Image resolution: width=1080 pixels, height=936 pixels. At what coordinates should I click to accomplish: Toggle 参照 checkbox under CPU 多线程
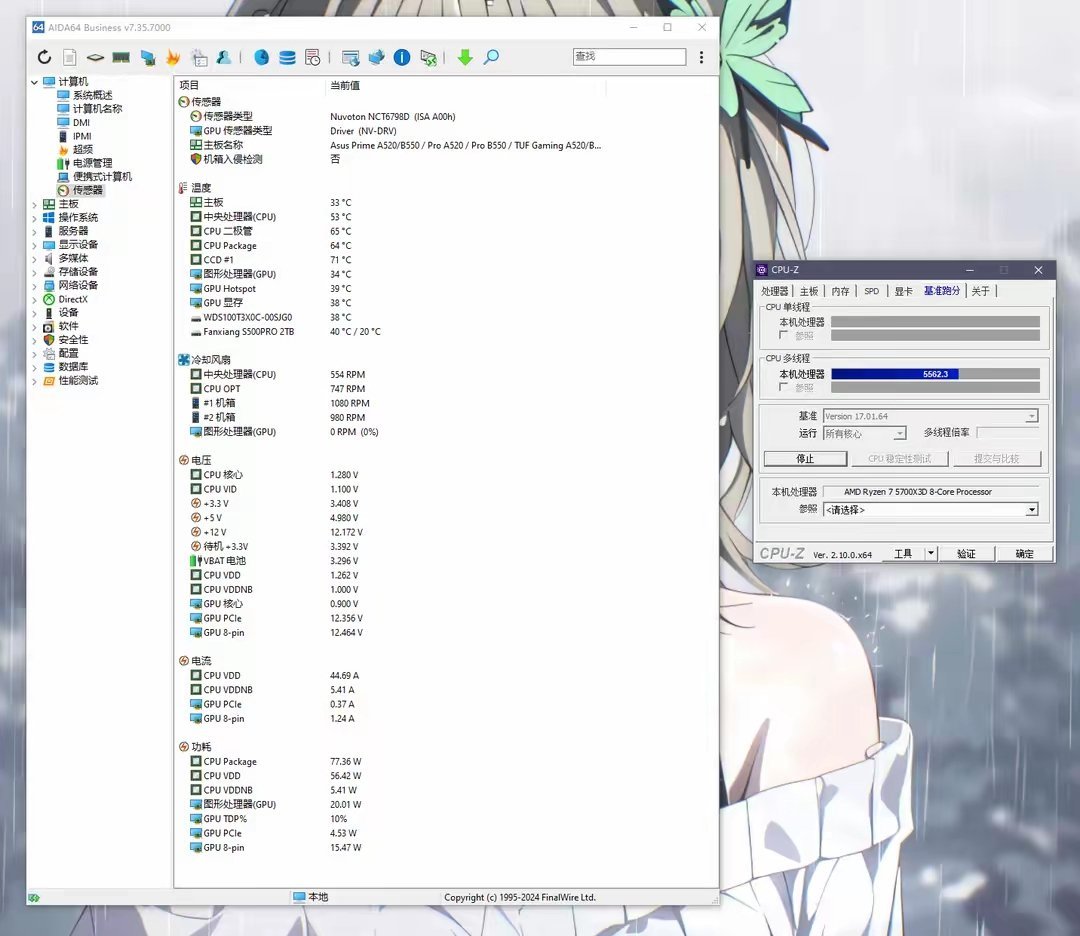click(783, 387)
